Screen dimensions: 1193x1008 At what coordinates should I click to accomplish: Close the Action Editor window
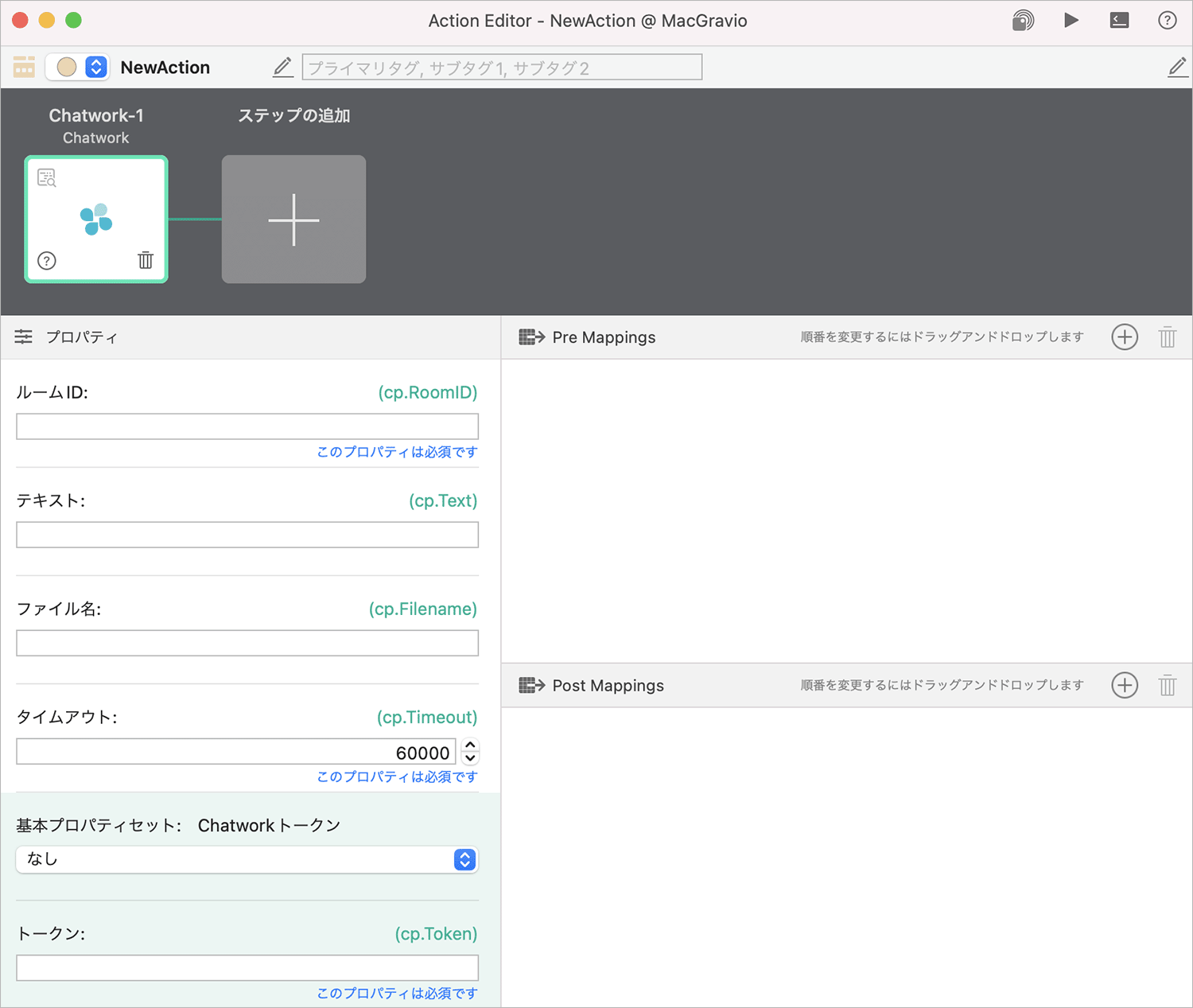click(20, 20)
